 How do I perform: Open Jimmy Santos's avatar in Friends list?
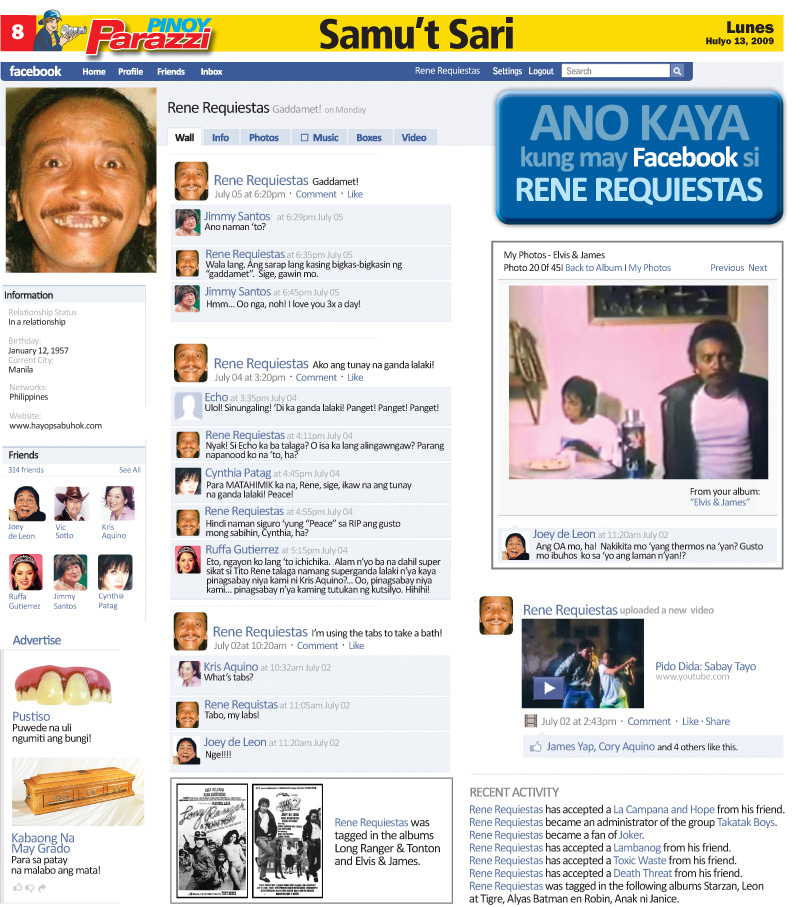tap(70, 573)
